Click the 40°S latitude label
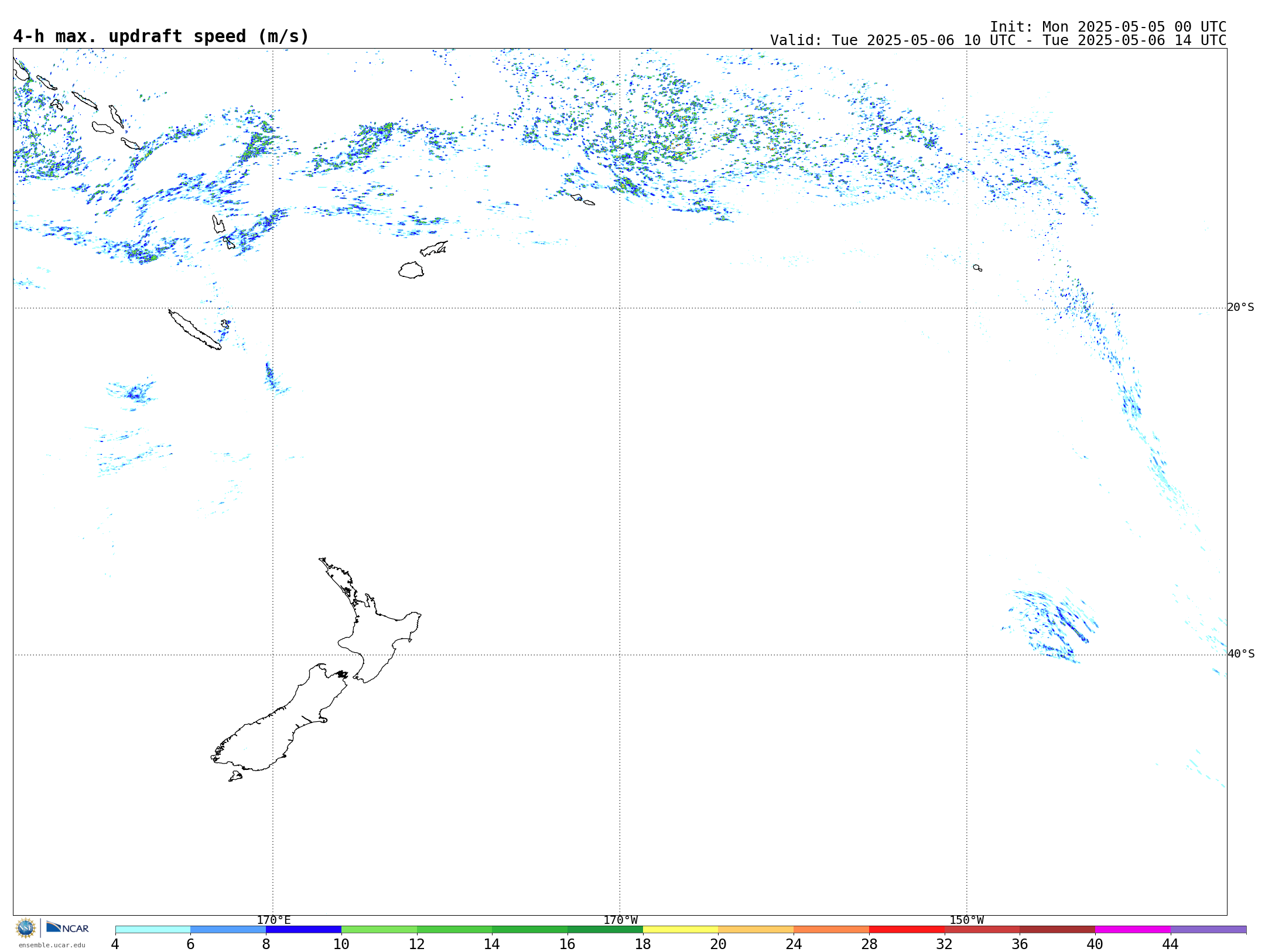 tap(1241, 654)
